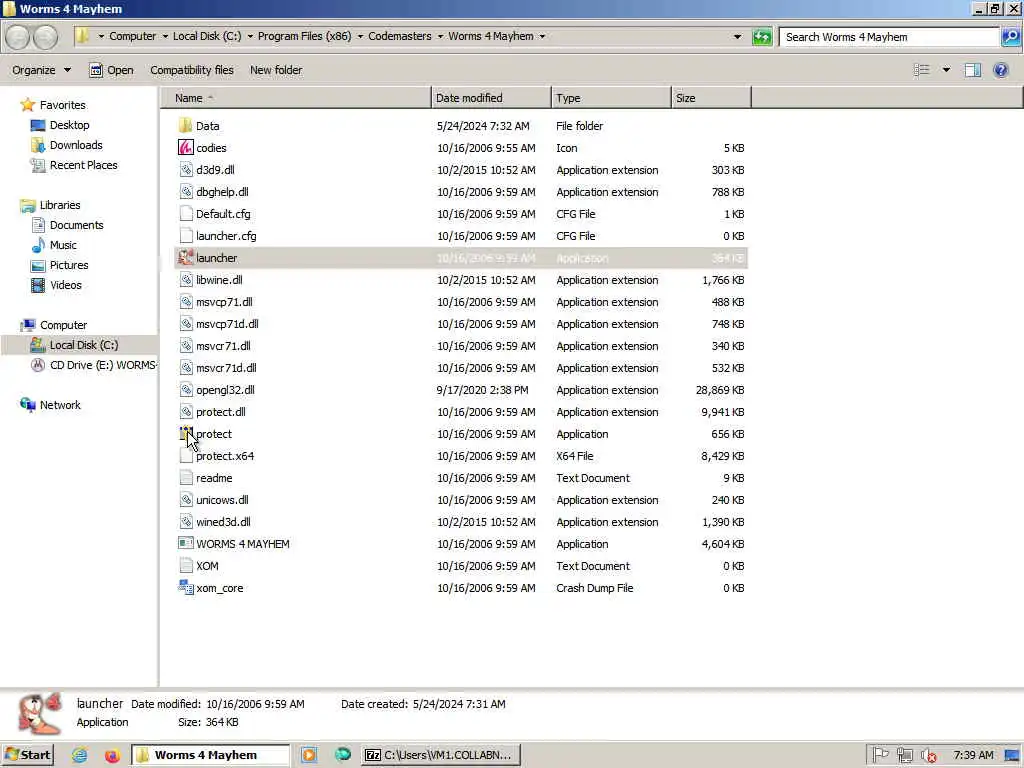The height and width of the screenshot is (768, 1024).
Task: Click the search magnifier icon
Action: click(1010, 37)
